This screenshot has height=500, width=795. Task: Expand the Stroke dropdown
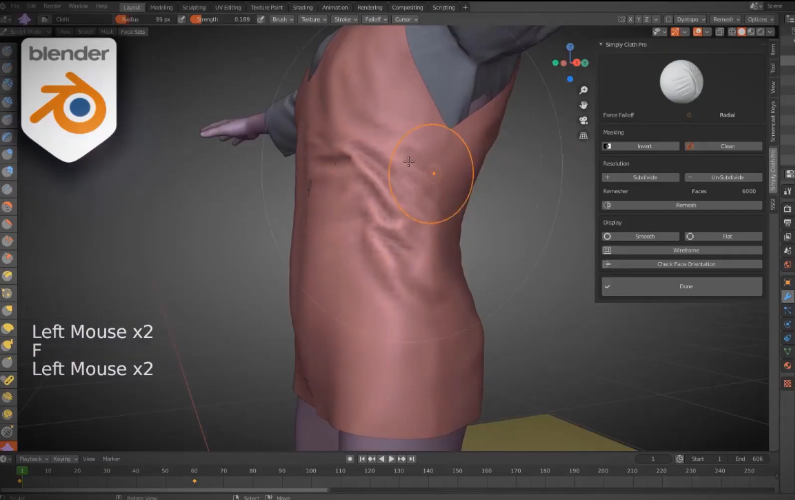coord(345,19)
